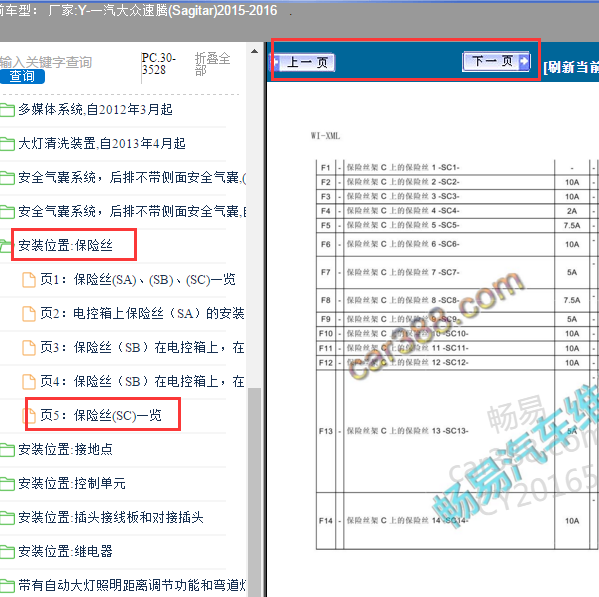Expand 带有自动大灯照明距离调节功能 folder
599x597 pixels.
[132, 585]
